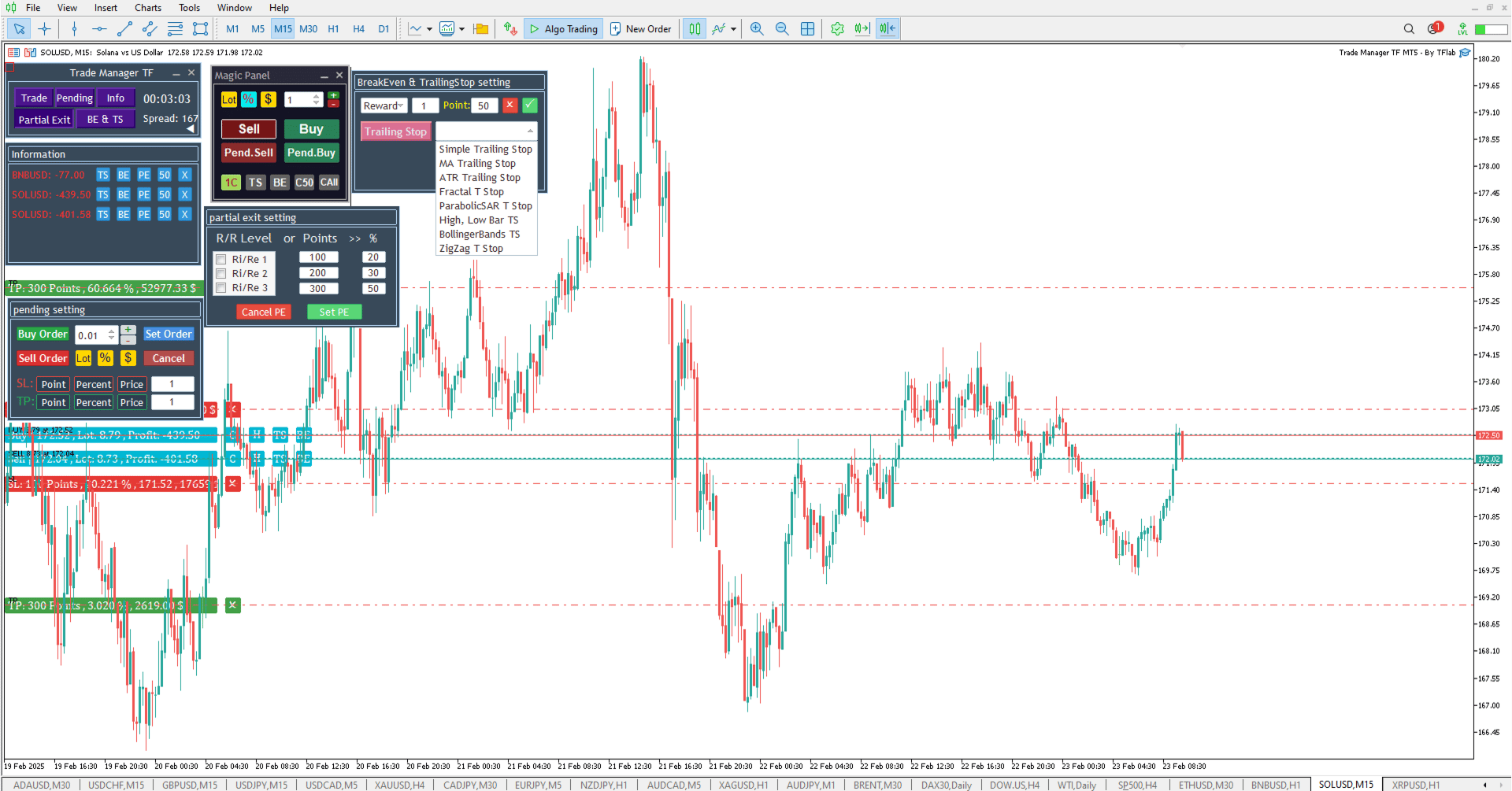This screenshot has width=1512, height=791.
Task: Click the Set PE button
Action: [x=334, y=312]
